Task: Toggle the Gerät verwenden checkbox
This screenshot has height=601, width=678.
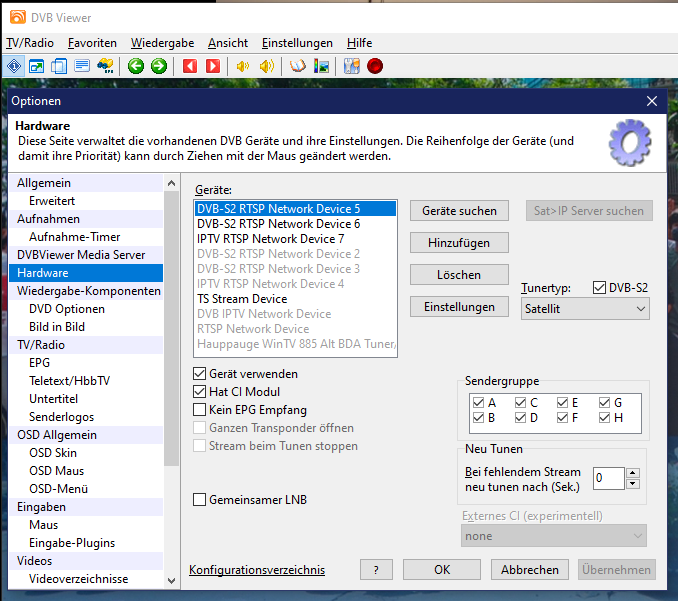Action: [x=199, y=374]
